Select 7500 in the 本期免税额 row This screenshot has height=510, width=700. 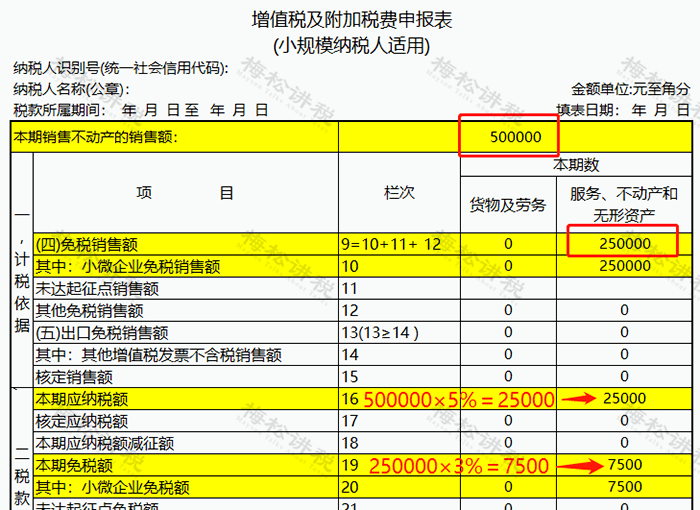(x=625, y=465)
